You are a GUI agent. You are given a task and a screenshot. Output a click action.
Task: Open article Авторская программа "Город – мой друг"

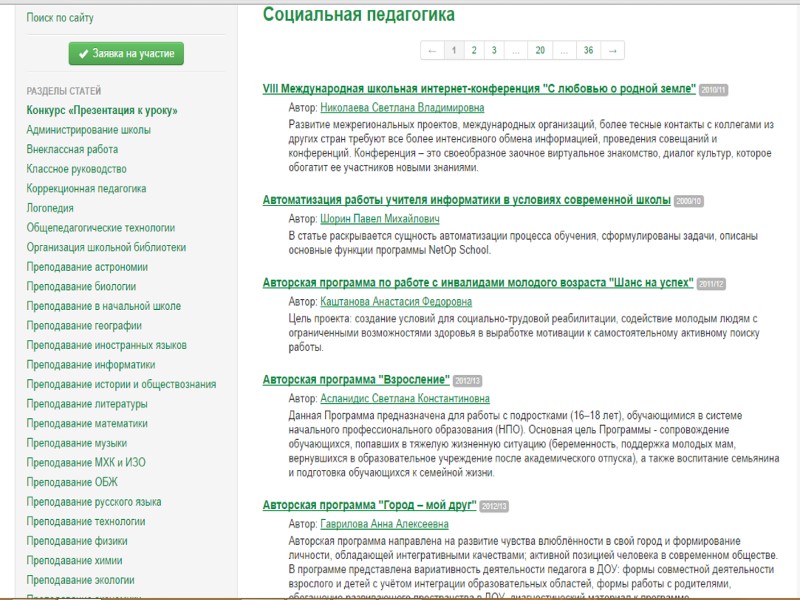tap(369, 505)
